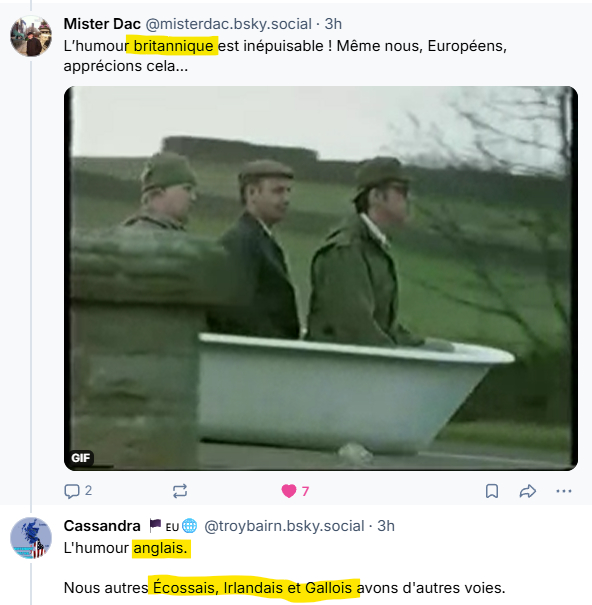The width and height of the screenshot is (592, 605).
Task: Click the GIF badge on the image
Action: [81, 458]
